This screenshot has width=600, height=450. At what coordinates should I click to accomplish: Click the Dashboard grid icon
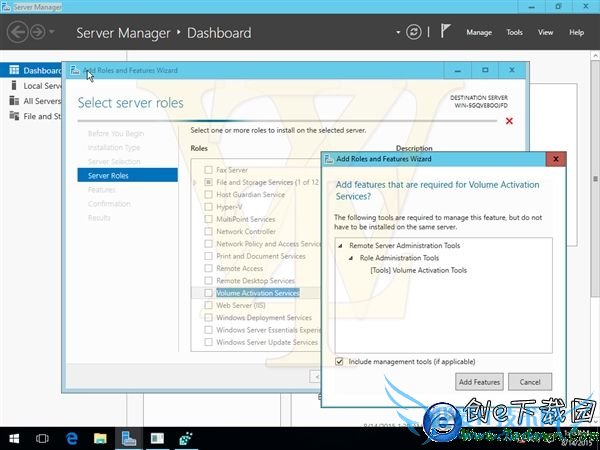(14, 70)
